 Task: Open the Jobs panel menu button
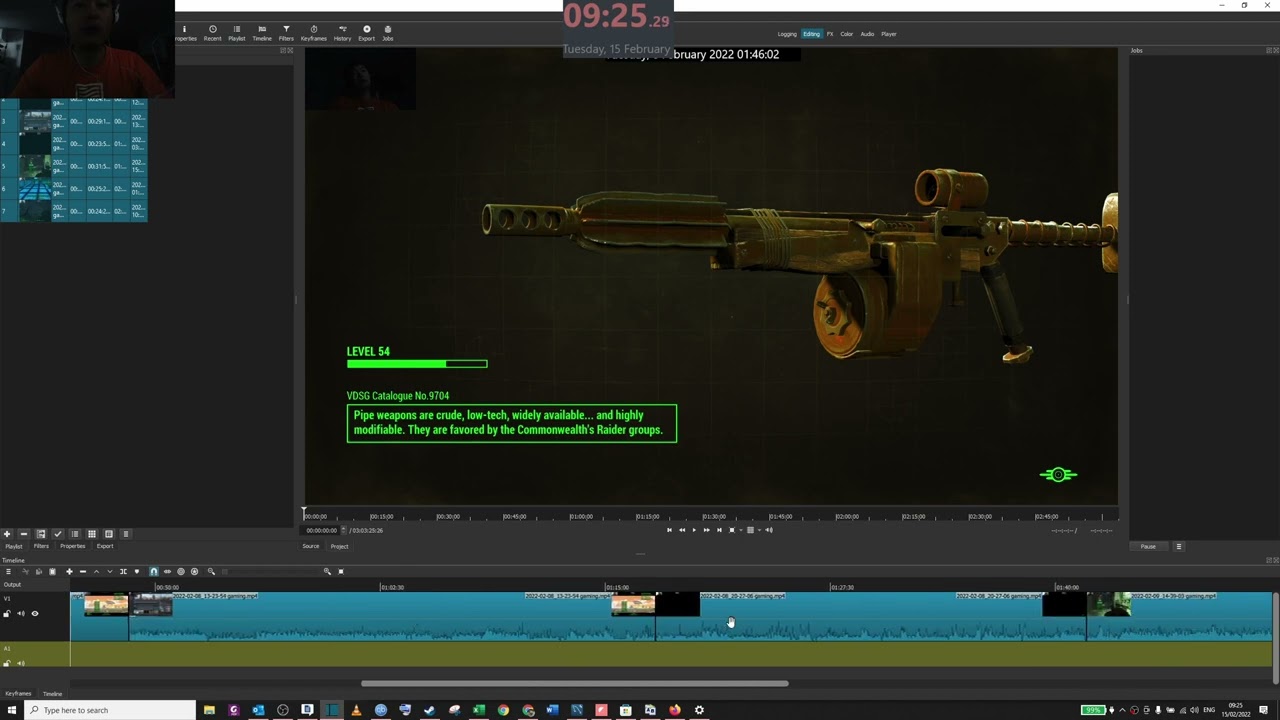click(1179, 546)
